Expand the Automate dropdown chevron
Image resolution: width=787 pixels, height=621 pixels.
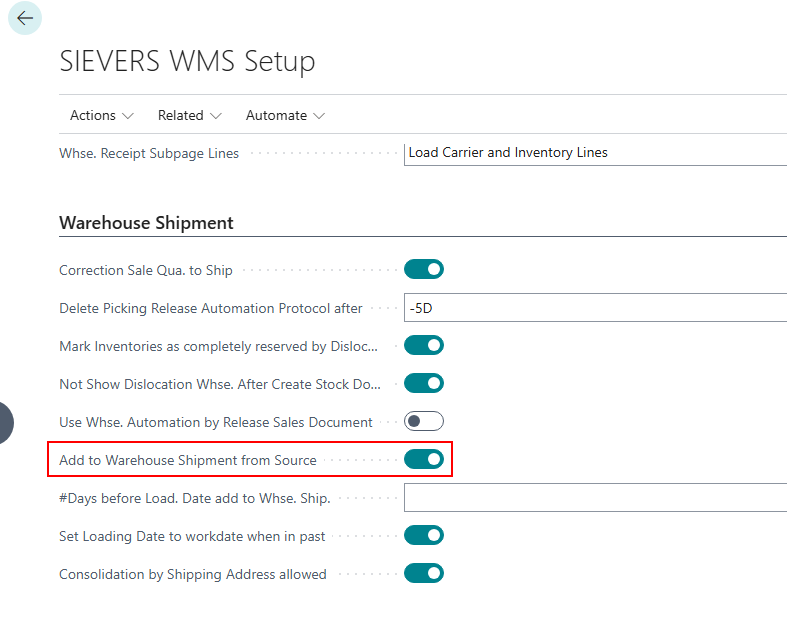319,116
